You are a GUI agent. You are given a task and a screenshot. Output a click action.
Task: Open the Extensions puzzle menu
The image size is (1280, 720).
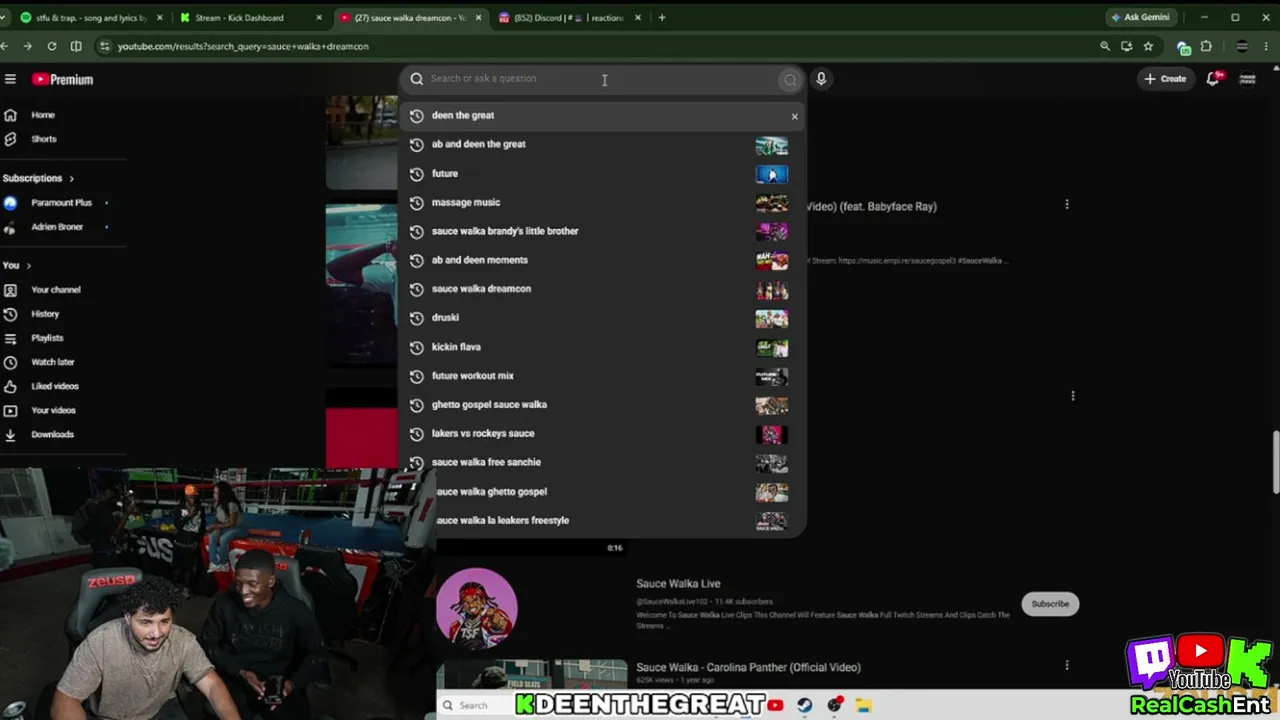(1206, 46)
